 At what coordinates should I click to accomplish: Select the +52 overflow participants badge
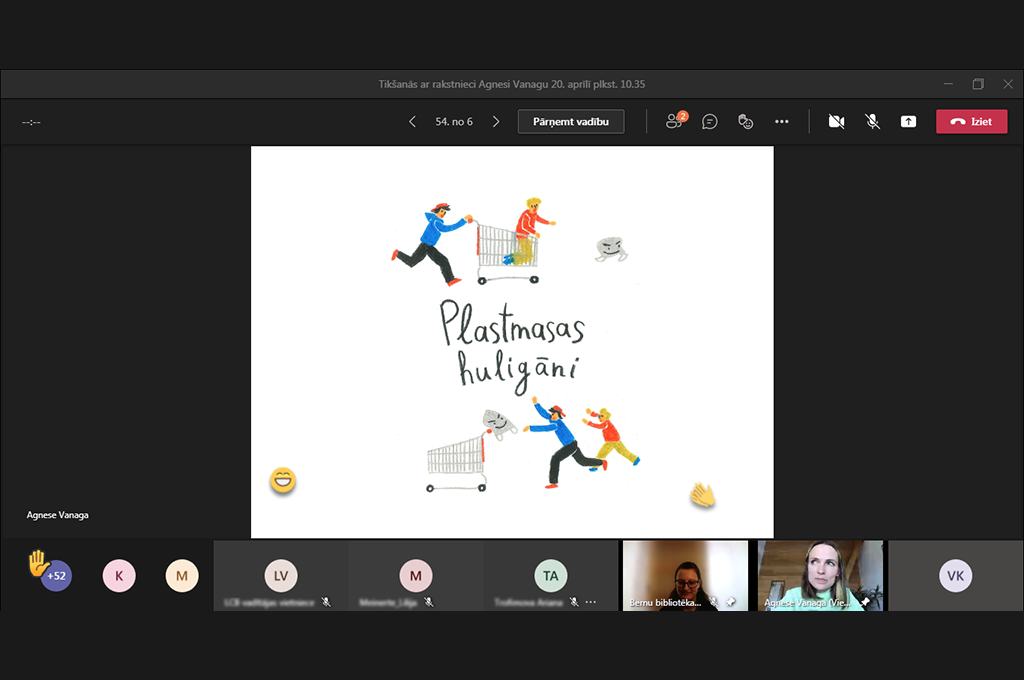click(56, 575)
